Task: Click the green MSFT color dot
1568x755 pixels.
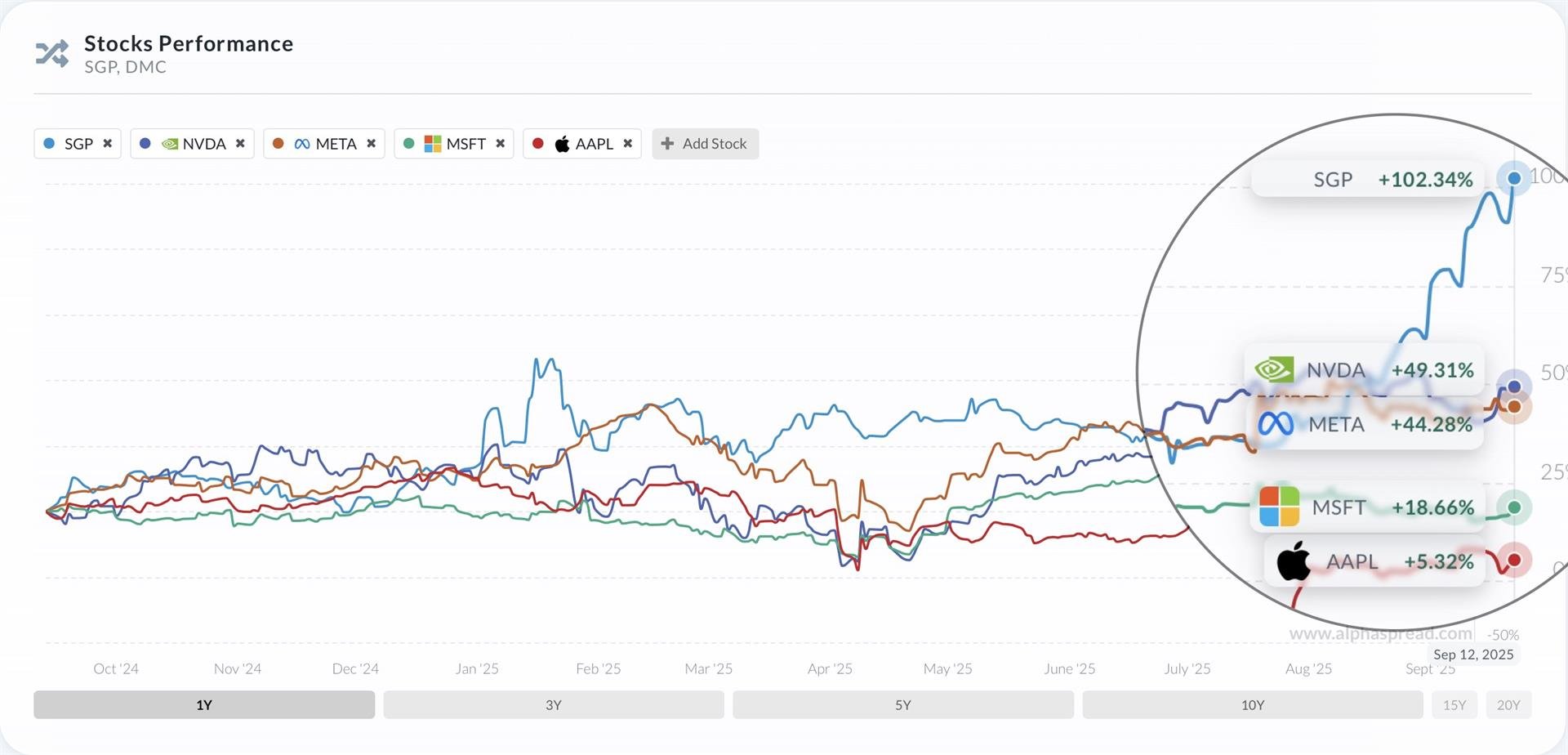Action: pyautogui.click(x=409, y=143)
